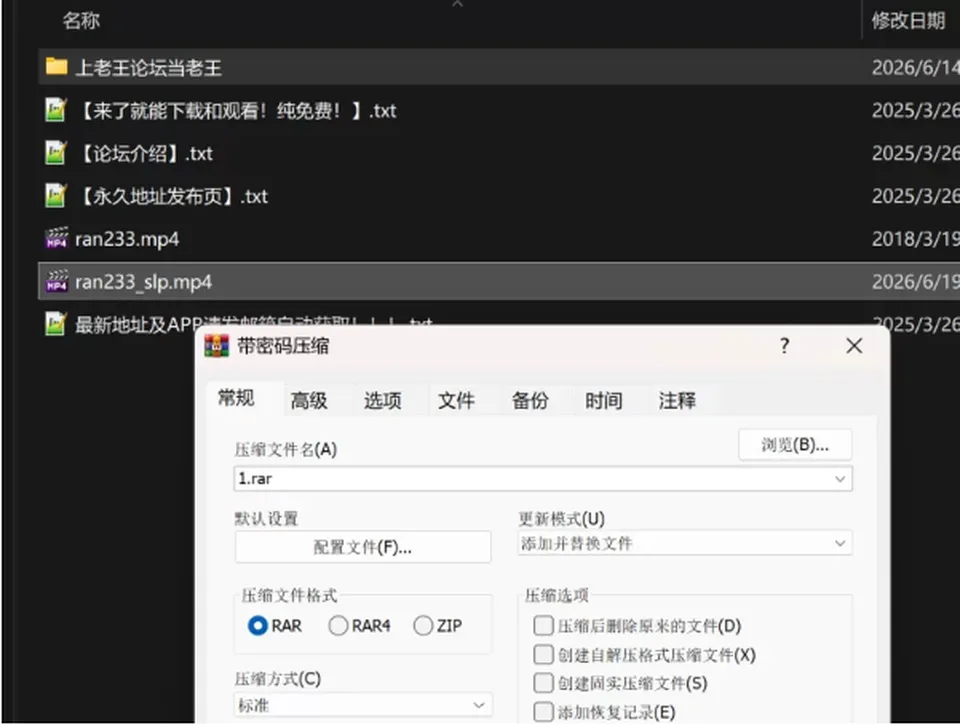Click the folder icon for 上老王论坛当老王
Screen dimensions: 960x725
56,67
